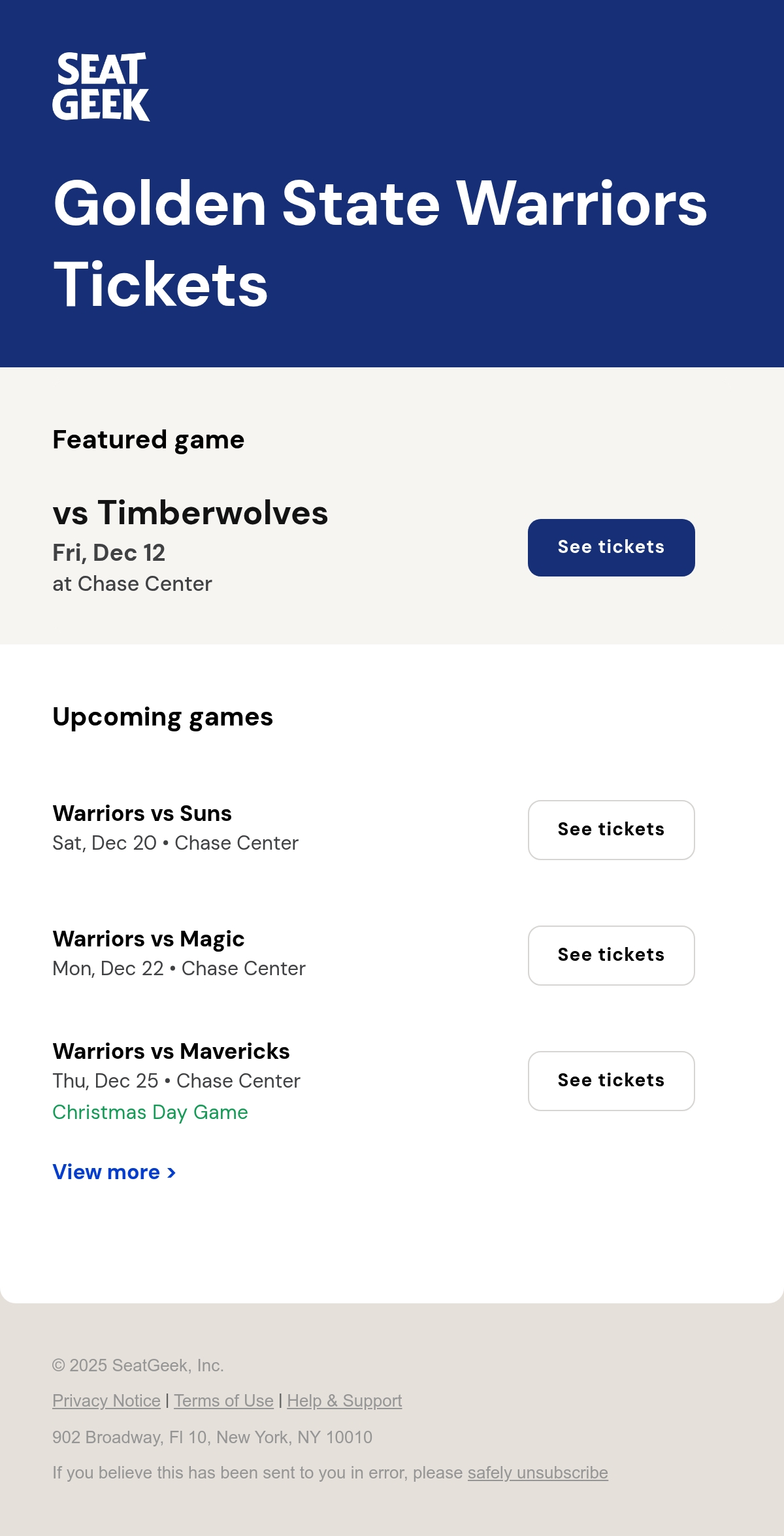Click the Warriors vs Mavericks game title
784x1536 pixels.
171,1051
